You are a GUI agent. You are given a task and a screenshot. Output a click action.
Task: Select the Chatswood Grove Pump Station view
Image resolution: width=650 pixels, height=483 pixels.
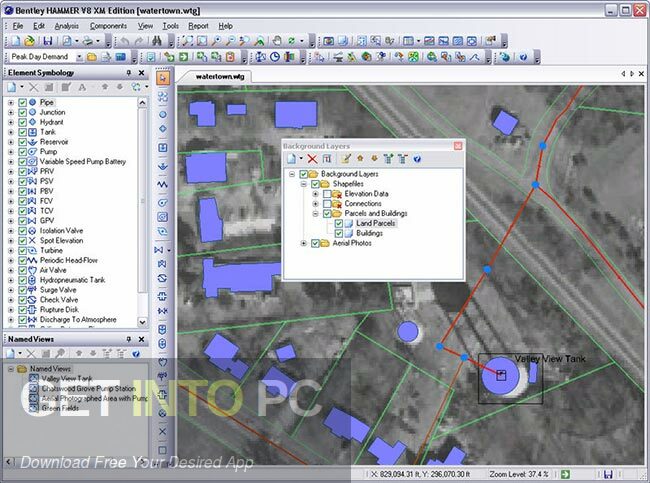(89, 388)
